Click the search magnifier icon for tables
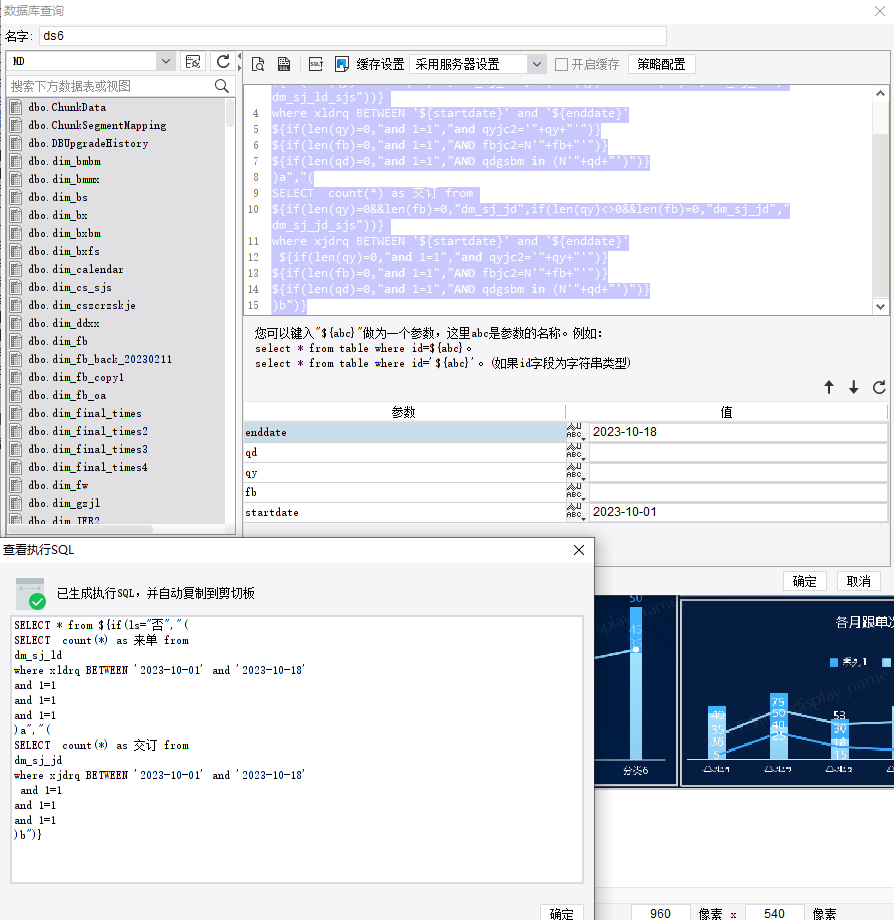The width and height of the screenshot is (894, 920). [222, 86]
